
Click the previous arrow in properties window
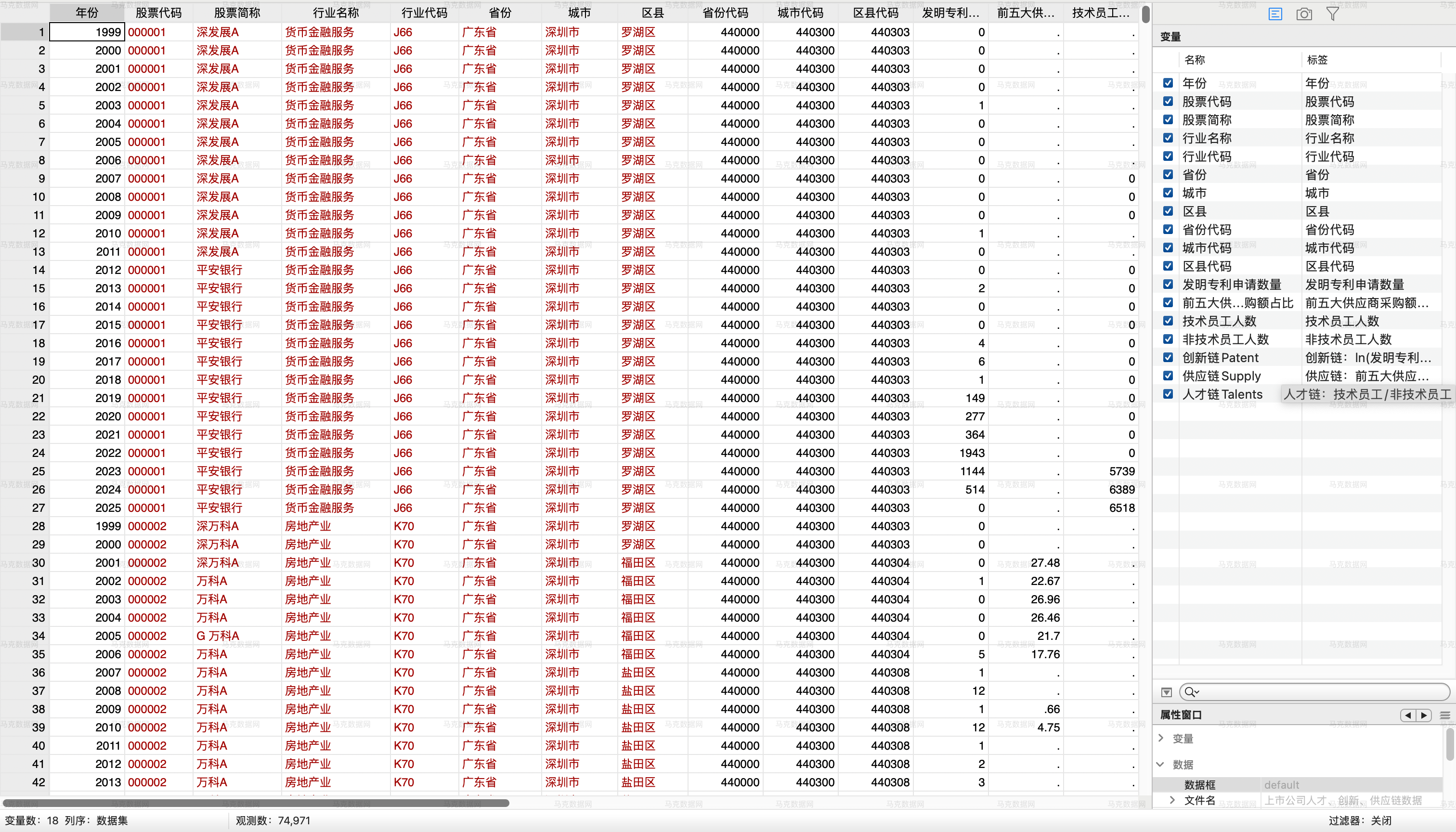[x=1408, y=715]
